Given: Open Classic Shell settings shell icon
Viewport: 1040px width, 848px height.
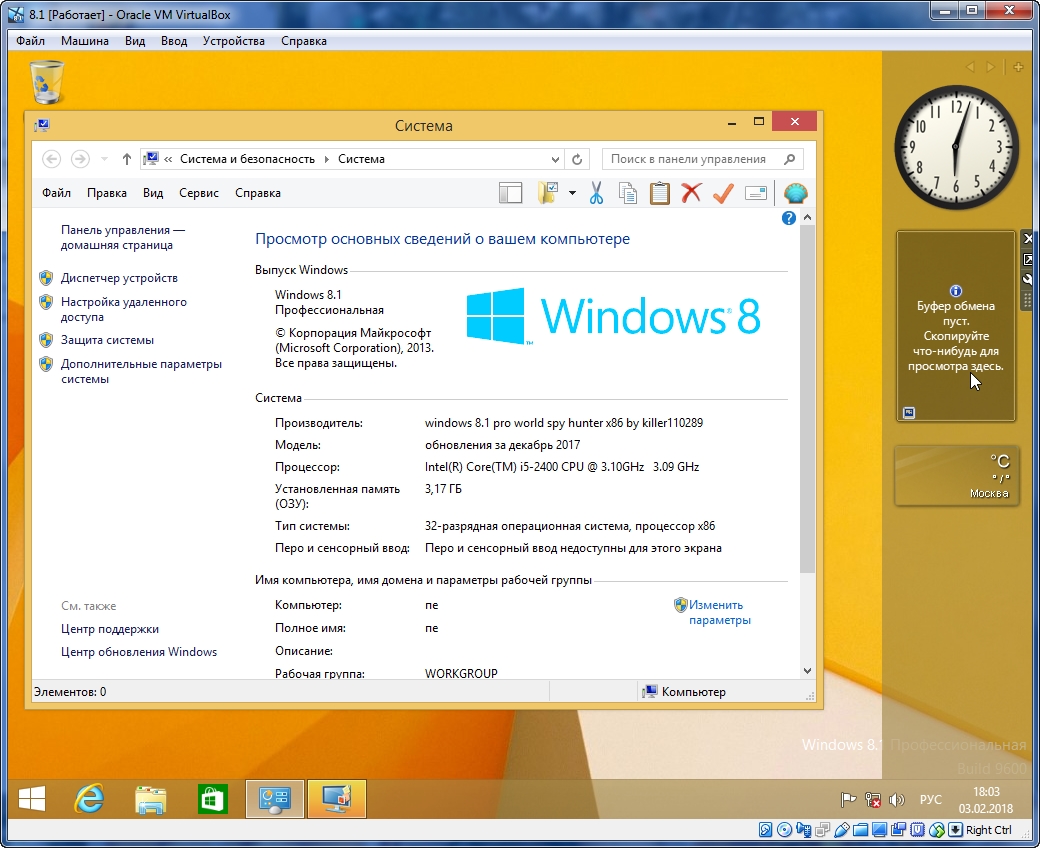Looking at the screenshot, I should click(x=795, y=193).
